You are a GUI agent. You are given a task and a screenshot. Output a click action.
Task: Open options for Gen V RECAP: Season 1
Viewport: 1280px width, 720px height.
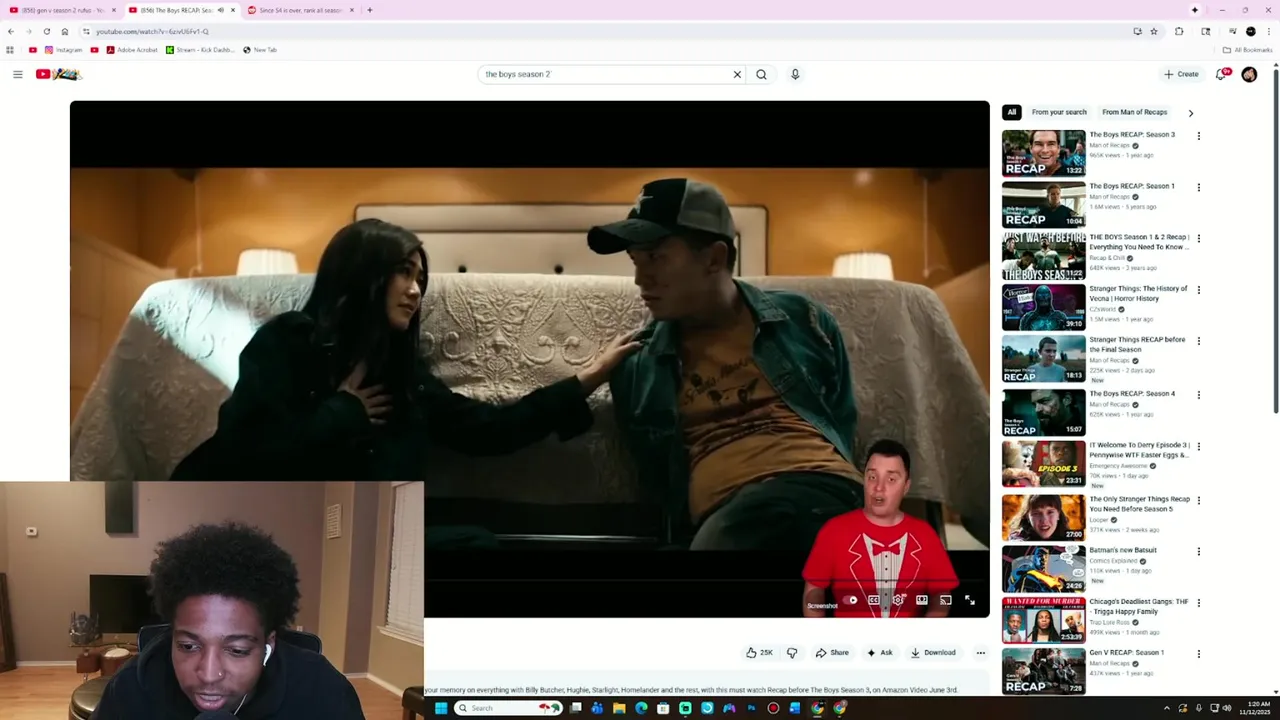(x=1198, y=654)
